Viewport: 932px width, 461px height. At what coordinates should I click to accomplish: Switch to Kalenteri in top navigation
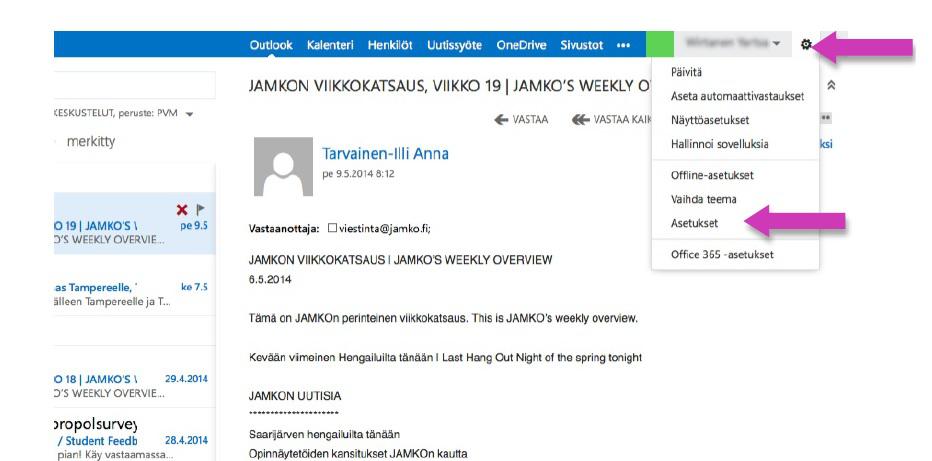tap(335, 45)
